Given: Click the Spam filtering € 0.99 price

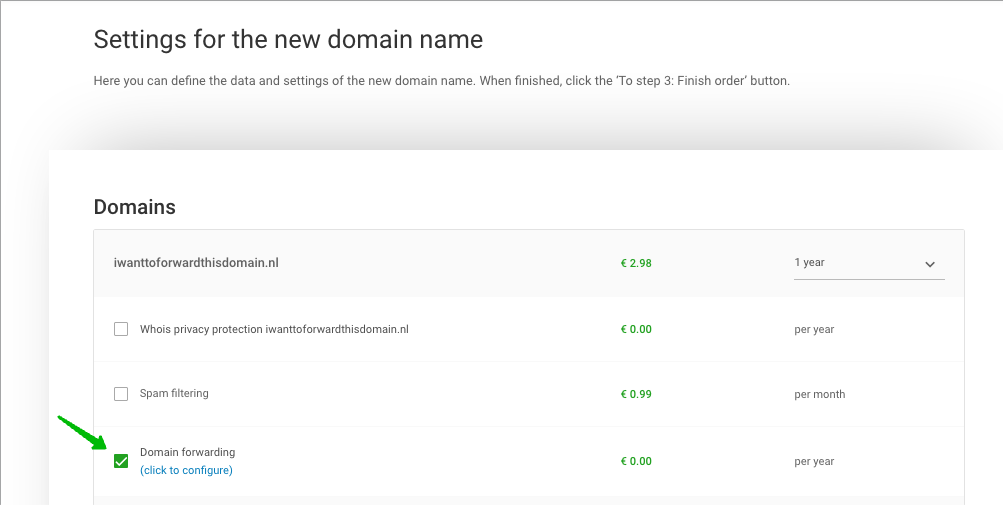Looking at the screenshot, I should tap(636, 394).
